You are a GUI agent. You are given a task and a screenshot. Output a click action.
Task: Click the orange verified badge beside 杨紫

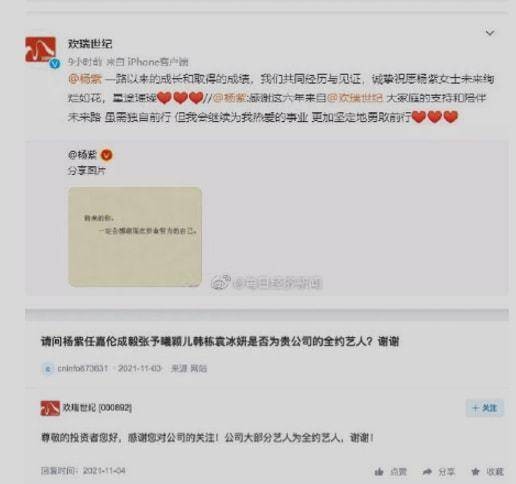[x=107, y=155]
